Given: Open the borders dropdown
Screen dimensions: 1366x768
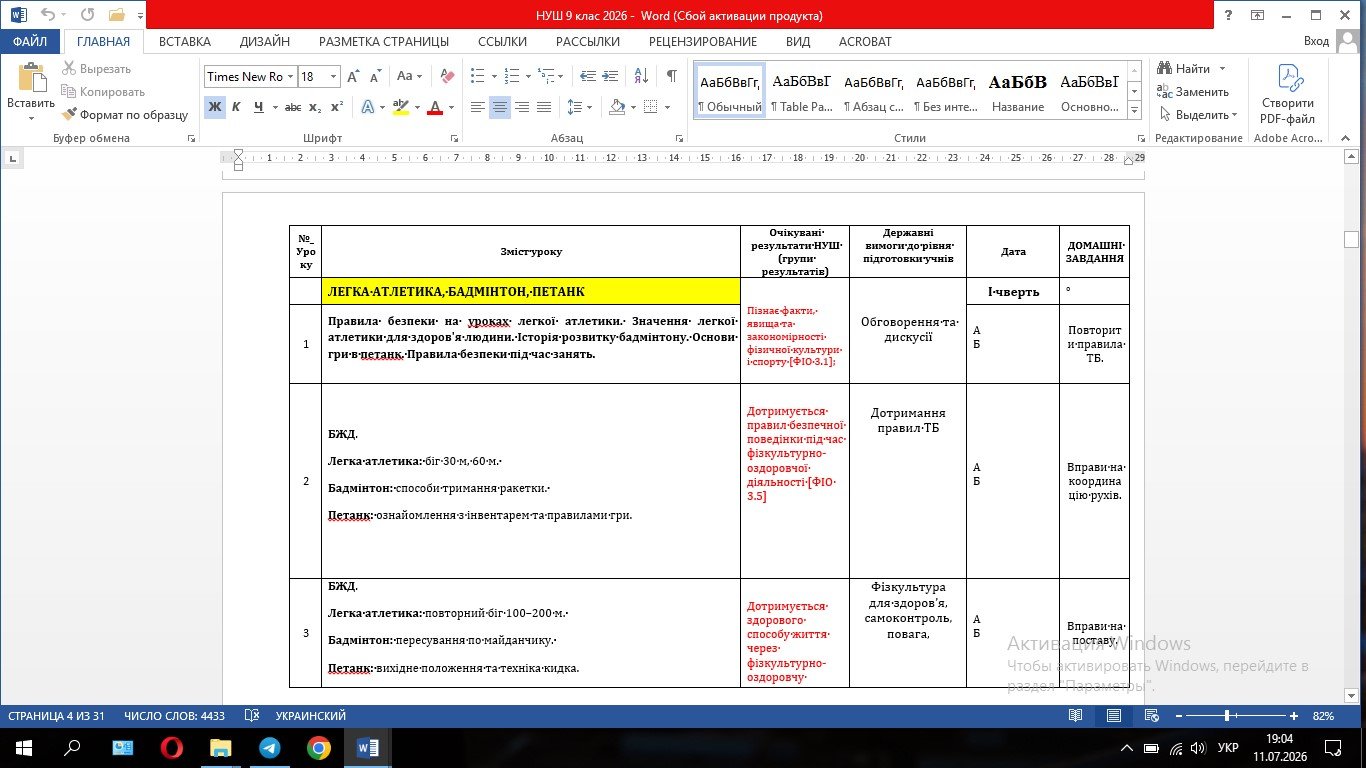Looking at the screenshot, I should [x=667, y=107].
